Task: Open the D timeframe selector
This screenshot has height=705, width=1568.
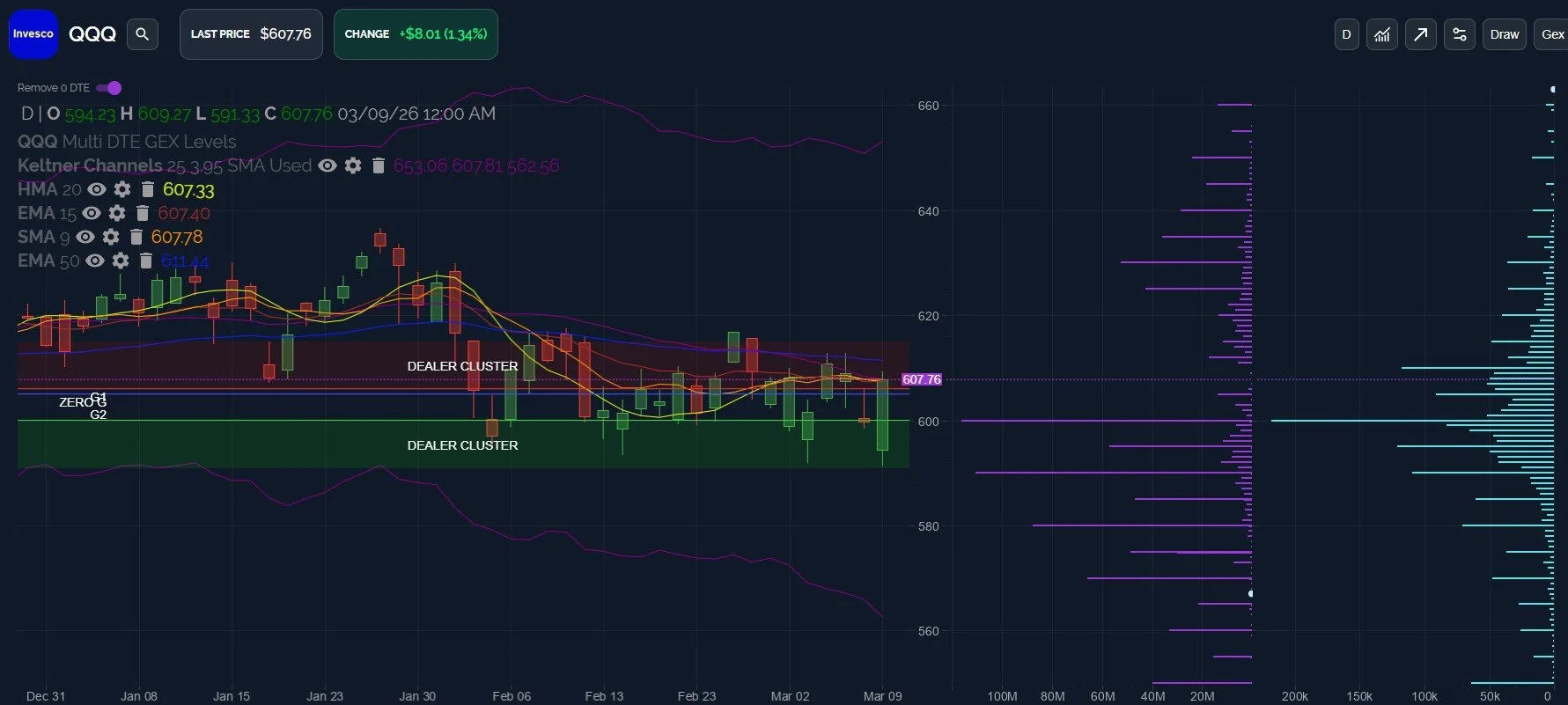Action: [x=1346, y=34]
